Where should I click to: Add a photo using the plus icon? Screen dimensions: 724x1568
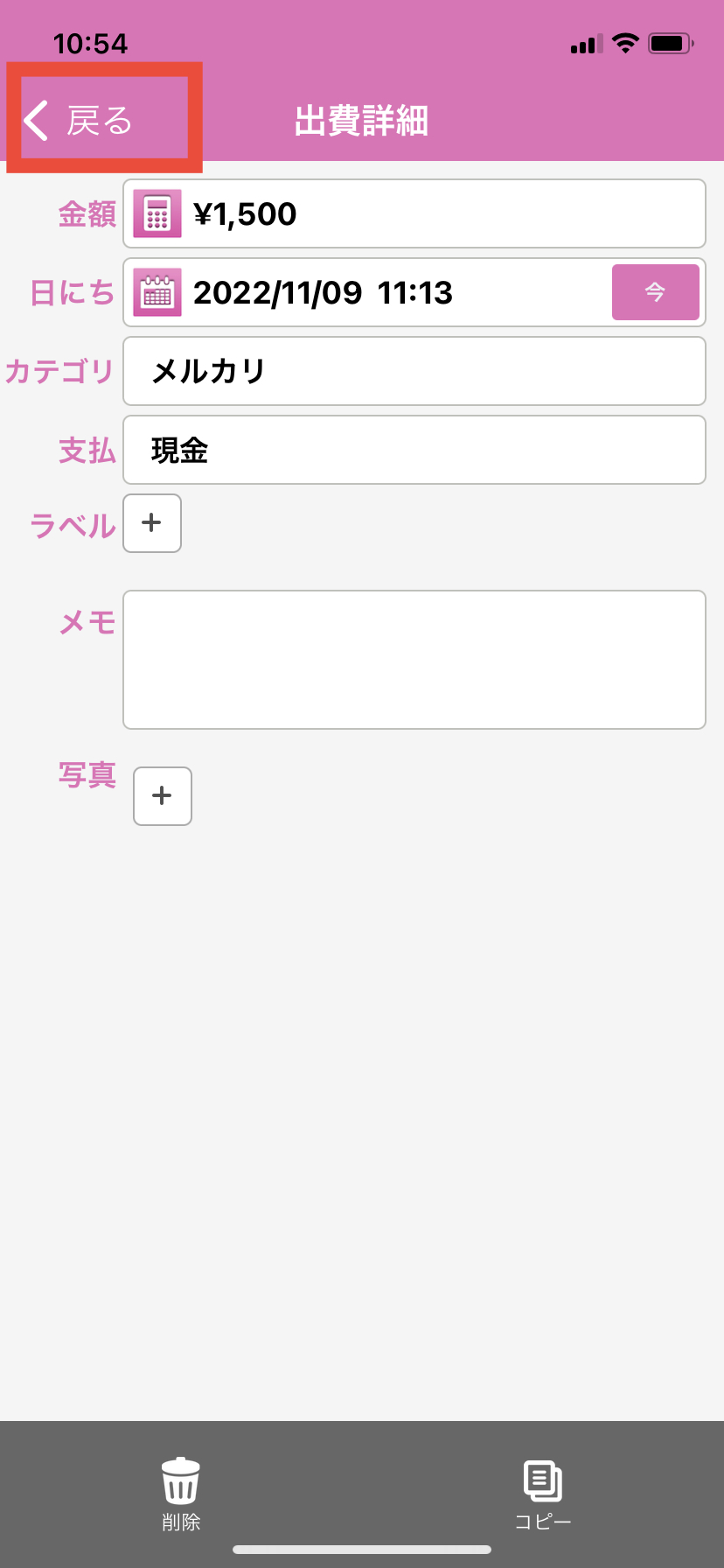(x=163, y=796)
